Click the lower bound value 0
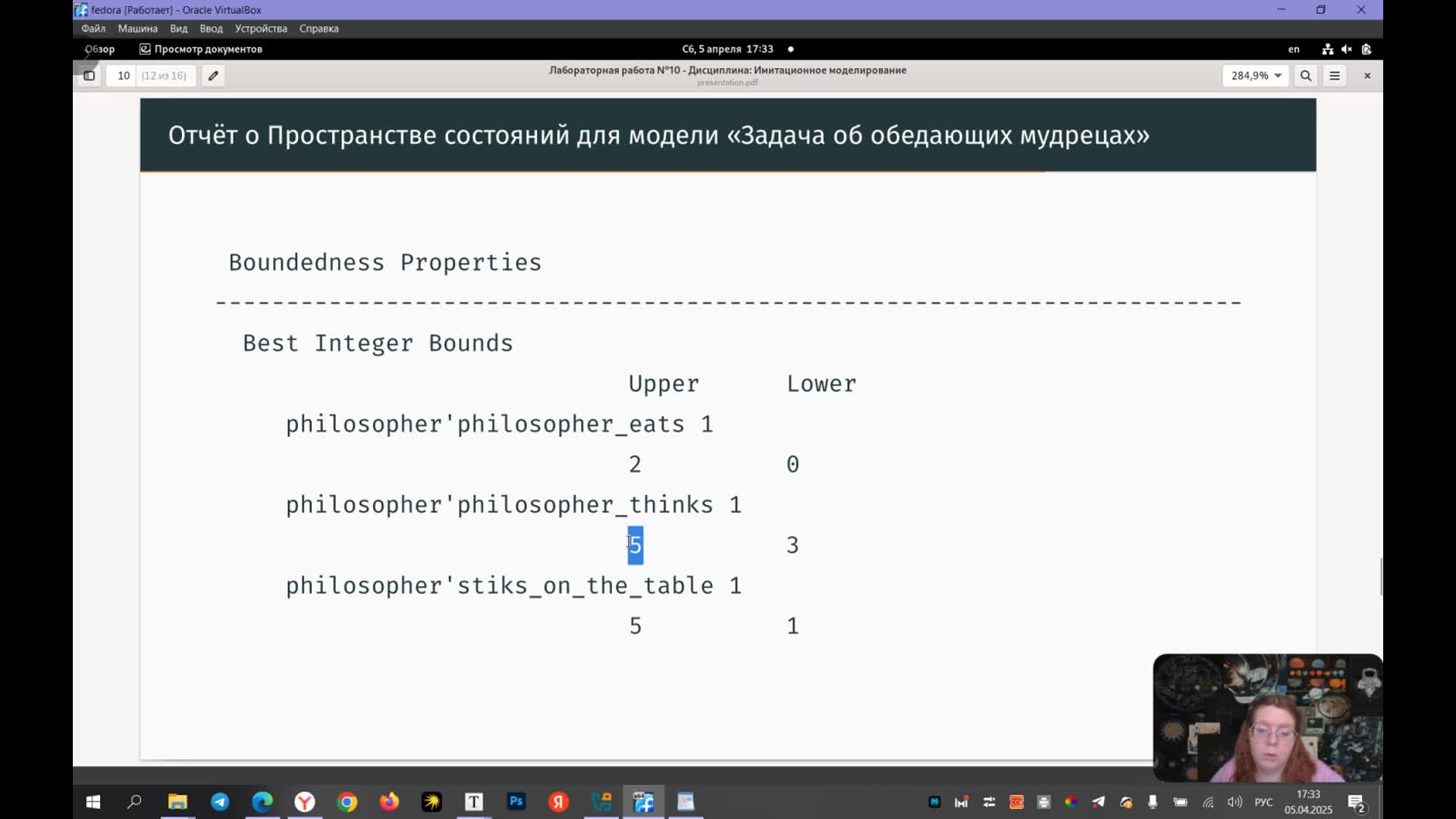 [x=792, y=464]
